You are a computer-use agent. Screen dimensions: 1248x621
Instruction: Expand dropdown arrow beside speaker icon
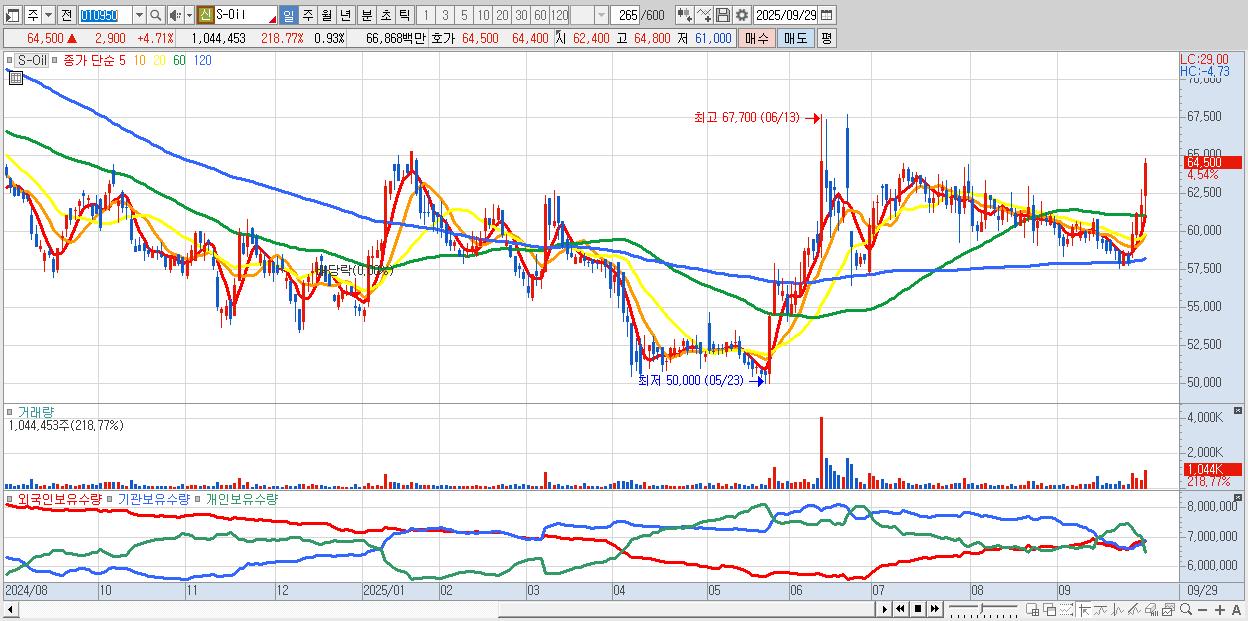[189, 15]
